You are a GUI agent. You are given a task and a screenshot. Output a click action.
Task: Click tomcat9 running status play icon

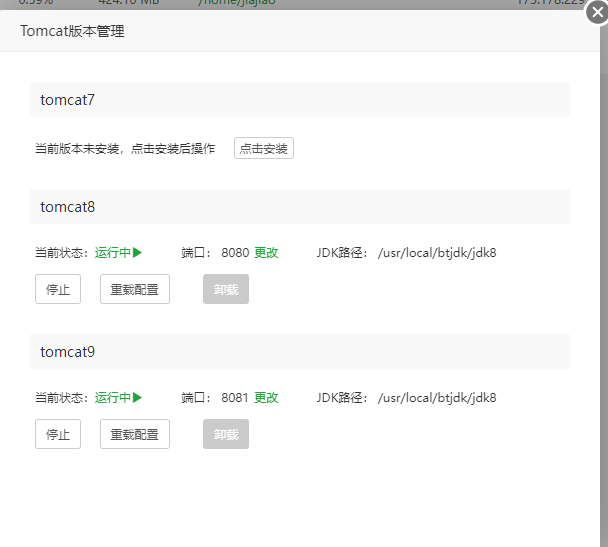pos(137,398)
